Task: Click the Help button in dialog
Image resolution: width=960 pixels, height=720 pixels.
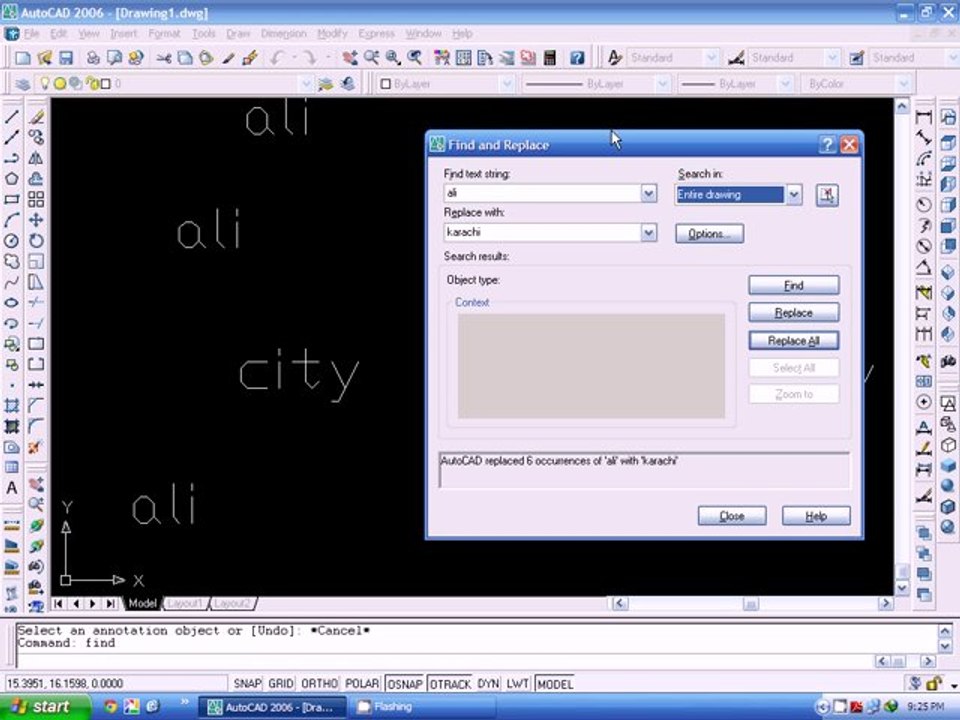Action: (x=816, y=516)
